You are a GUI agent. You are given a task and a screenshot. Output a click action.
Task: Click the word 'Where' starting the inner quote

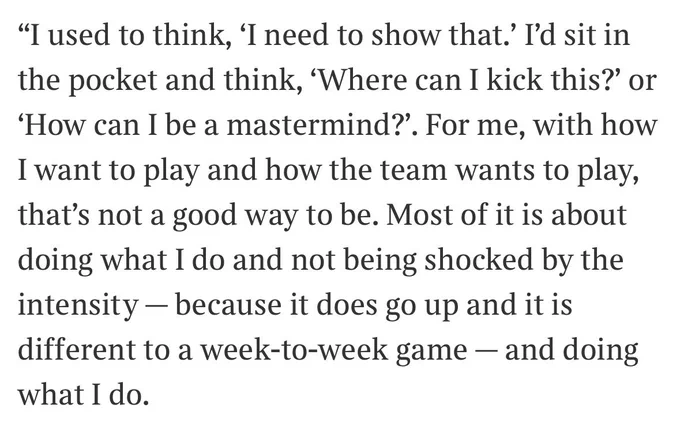click(x=363, y=80)
